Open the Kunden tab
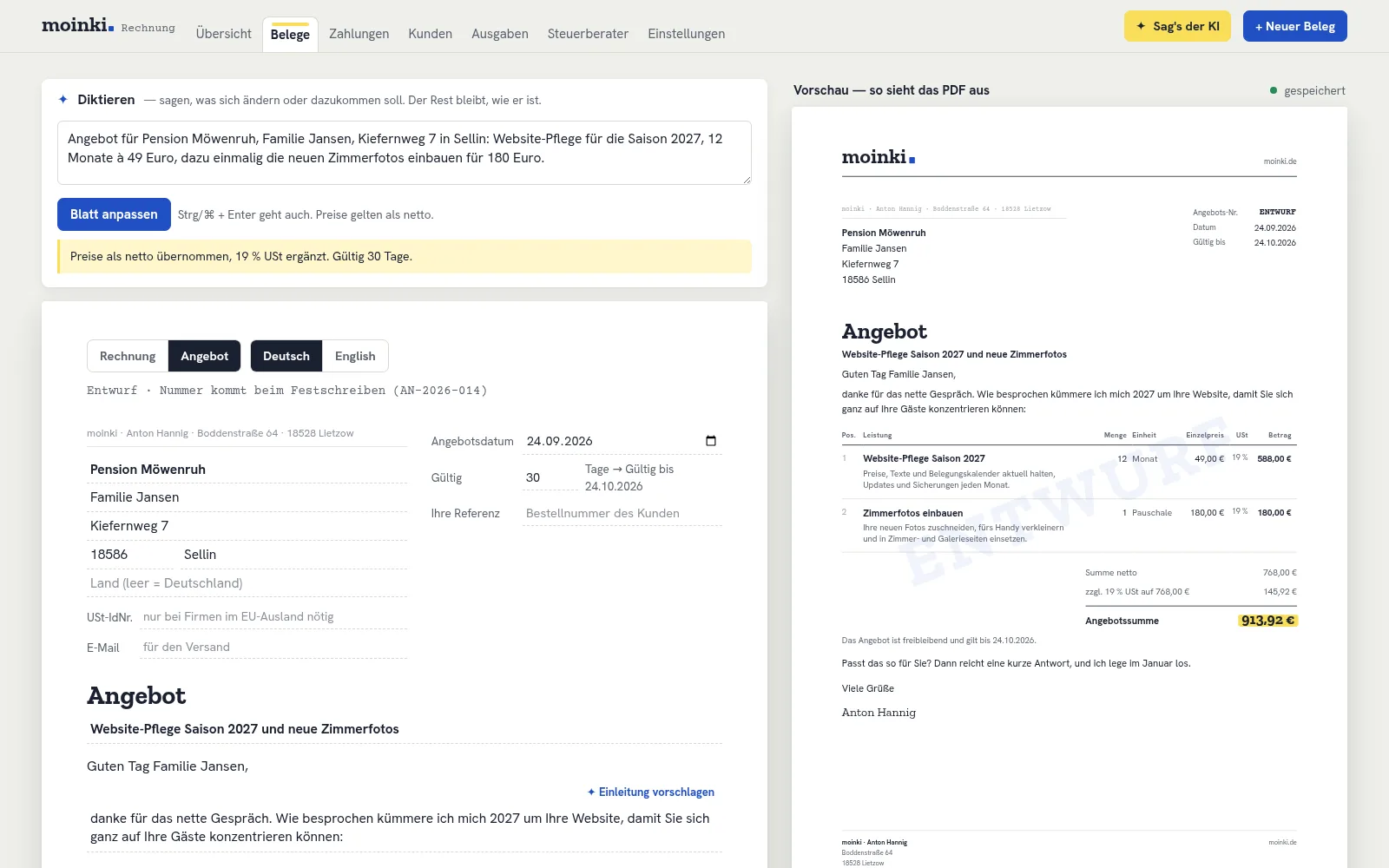1389x868 pixels. click(431, 34)
